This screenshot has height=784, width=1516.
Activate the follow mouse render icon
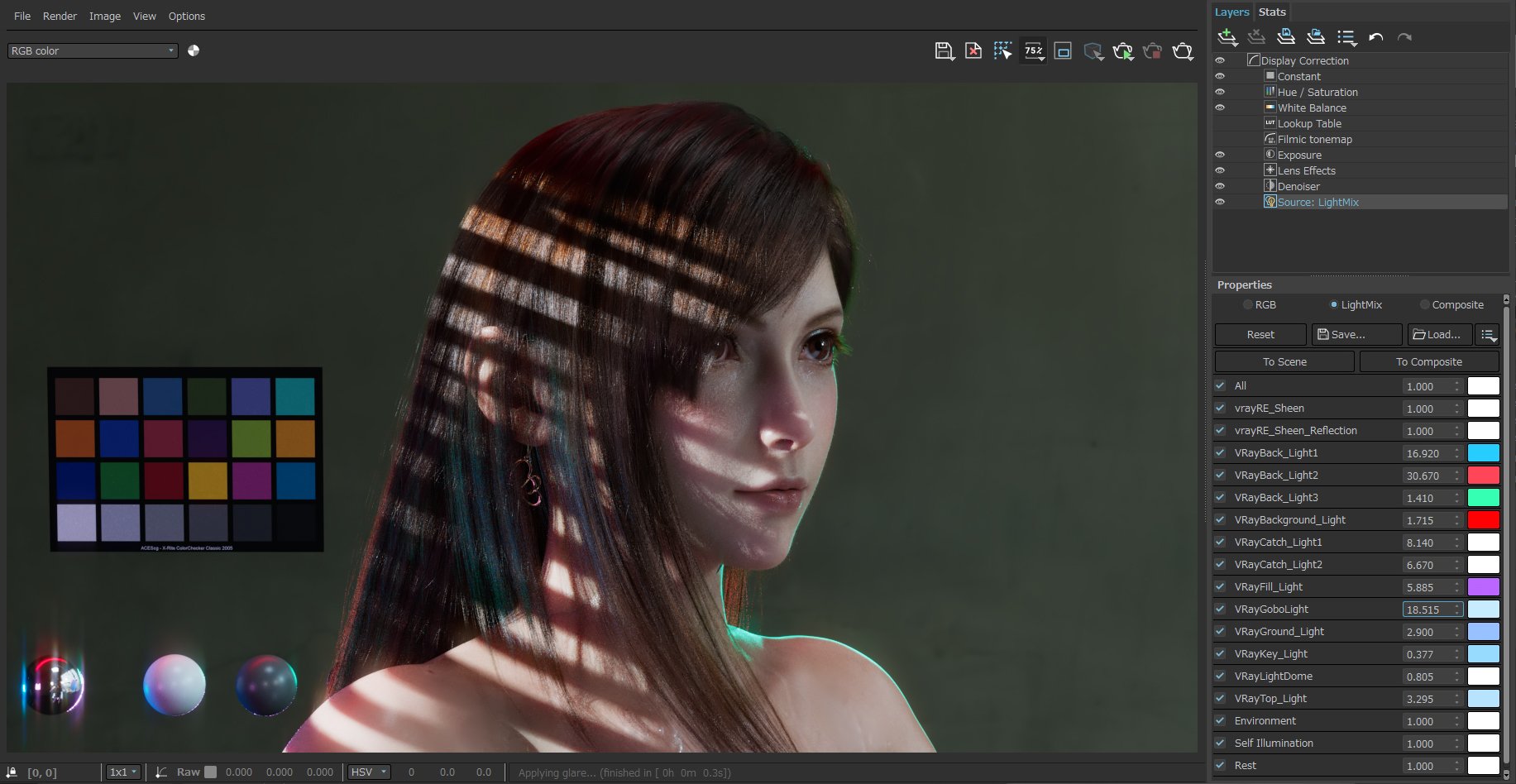pos(1003,51)
